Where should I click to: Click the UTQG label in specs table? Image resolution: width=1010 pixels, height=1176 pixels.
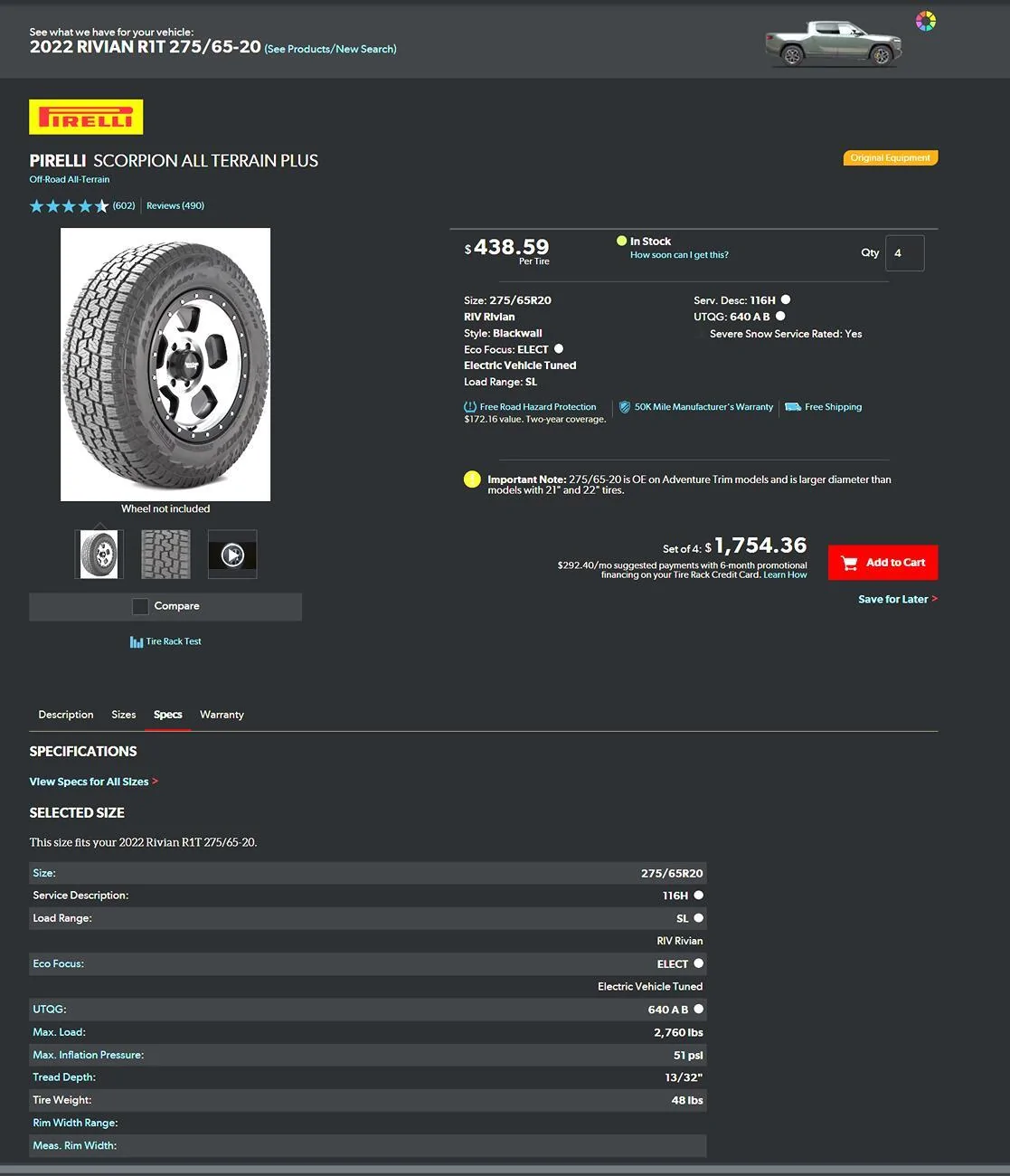[x=50, y=1009]
